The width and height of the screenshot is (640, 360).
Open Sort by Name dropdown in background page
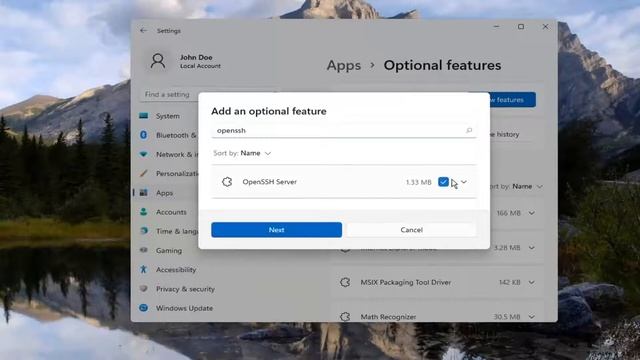[517, 187]
